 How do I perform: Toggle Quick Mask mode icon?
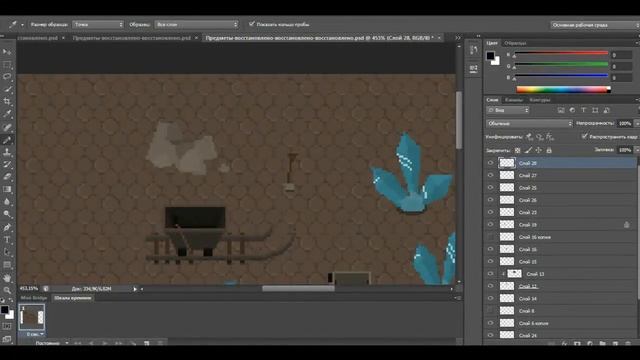[x=7, y=327]
